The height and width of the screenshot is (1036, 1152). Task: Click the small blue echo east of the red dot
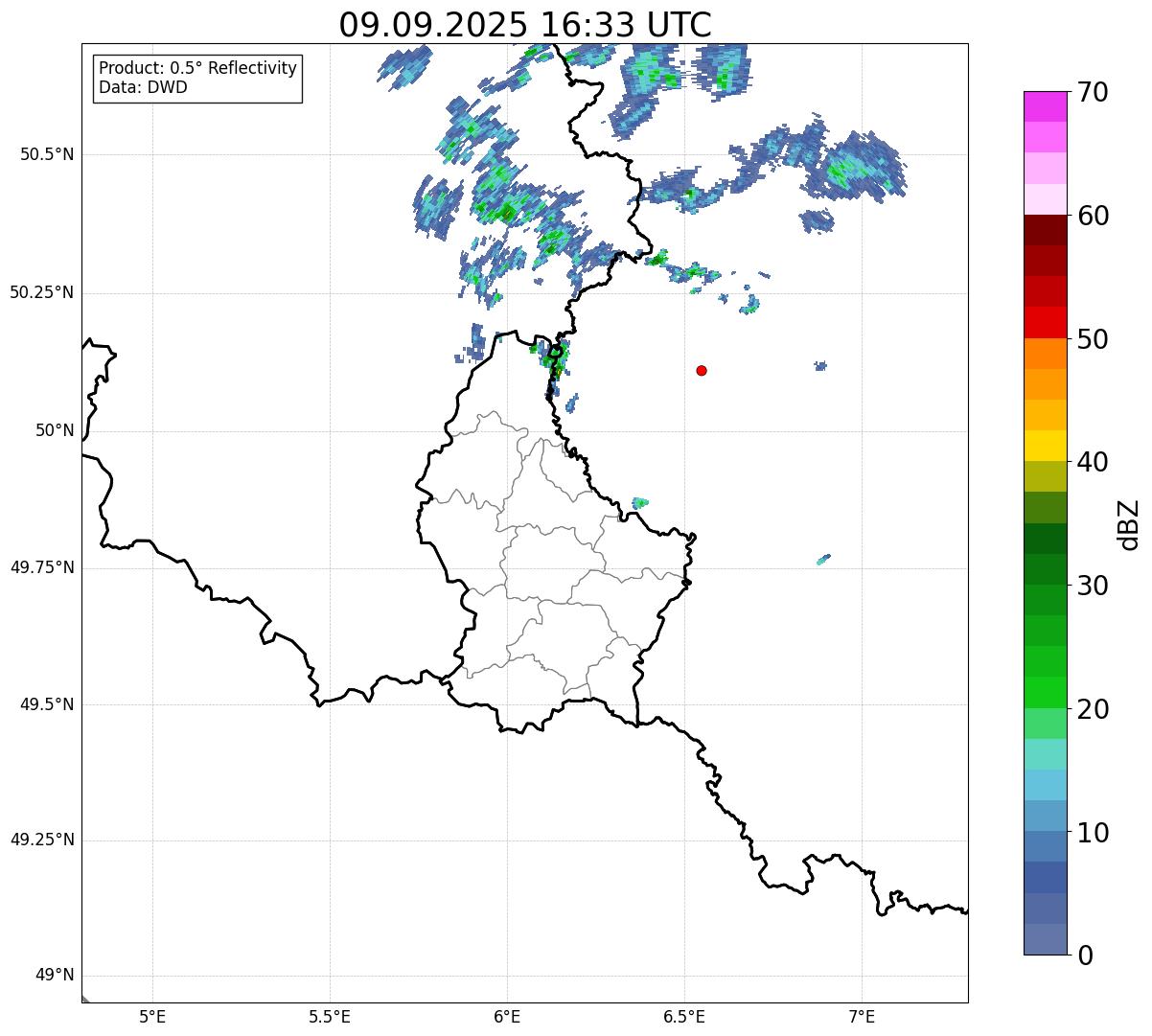tap(820, 366)
